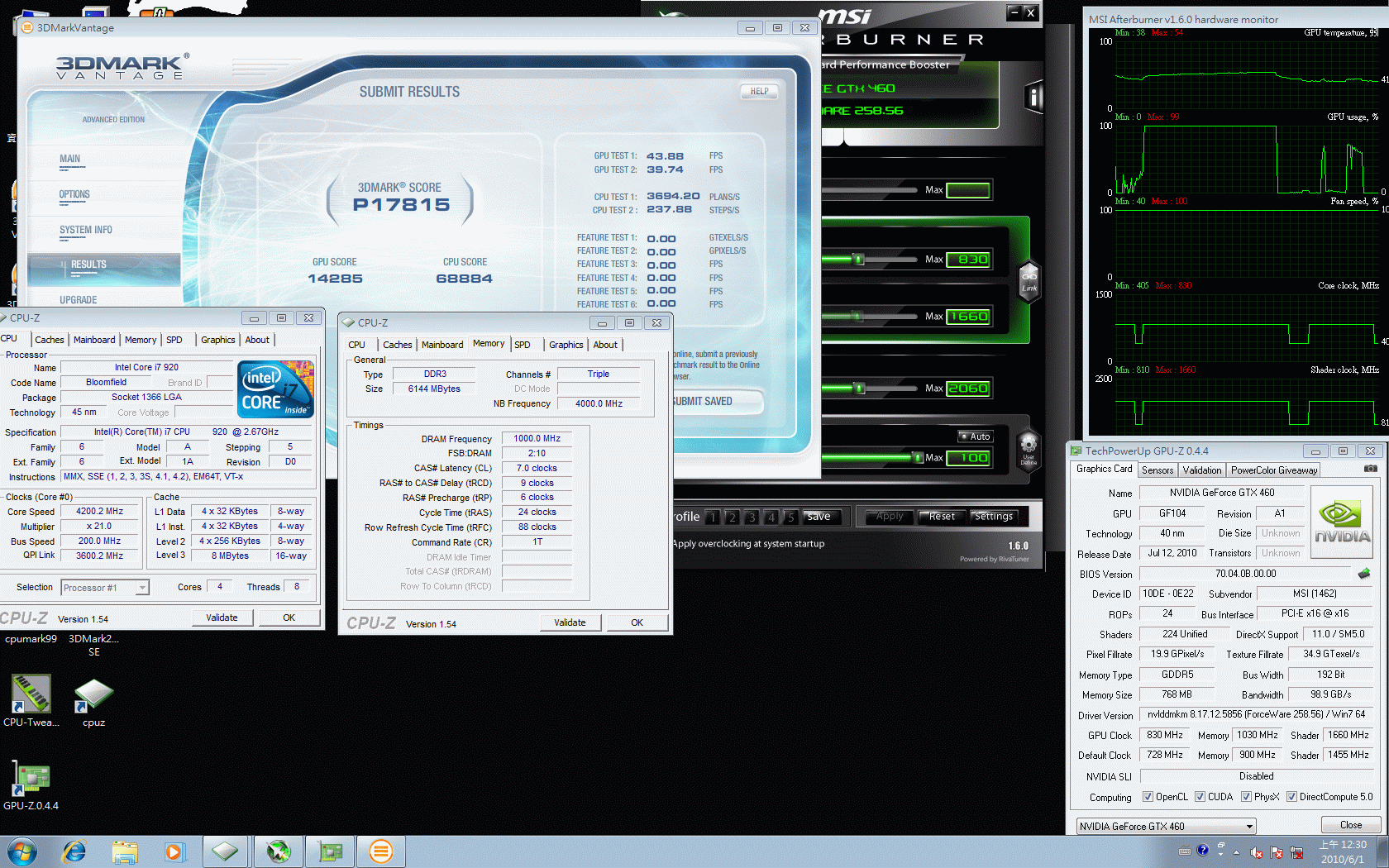Click the NVIDIA logo in GPU-Z

click(1343, 521)
